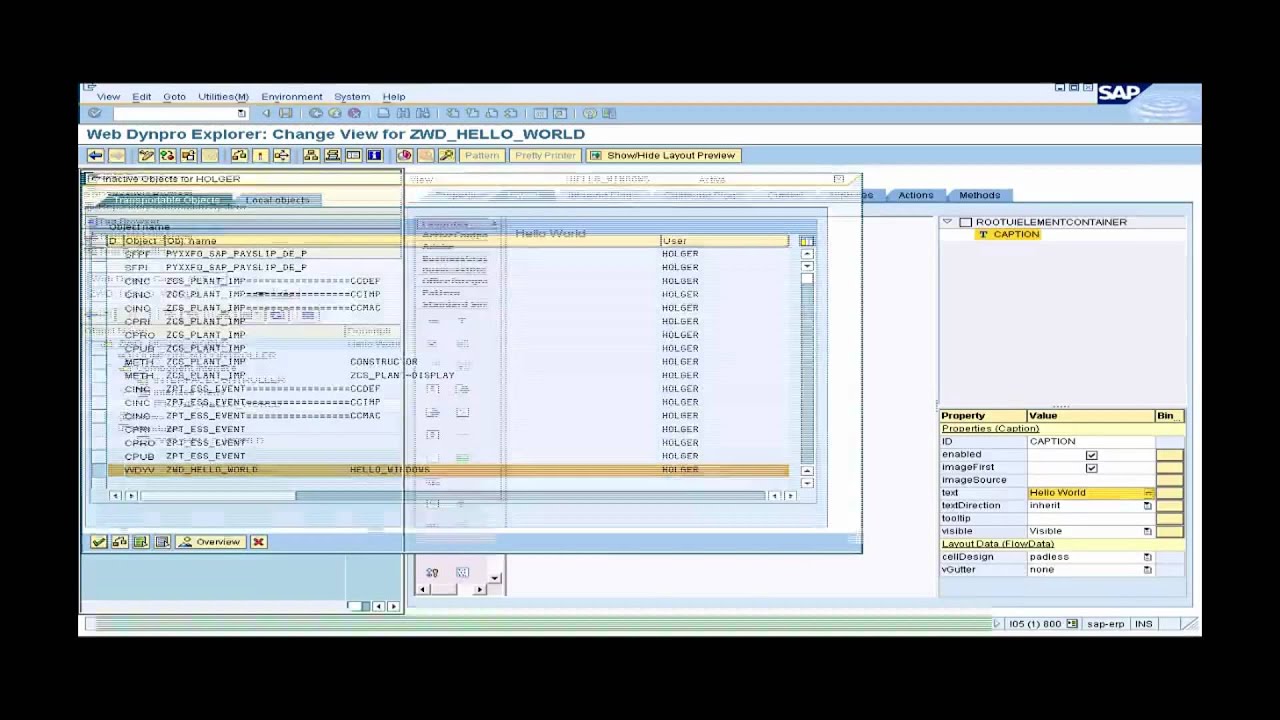1280x720 pixels.
Task: Click the Save disk icon in standard toolbar
Action: pyautogui.click(x=286, y=114)
